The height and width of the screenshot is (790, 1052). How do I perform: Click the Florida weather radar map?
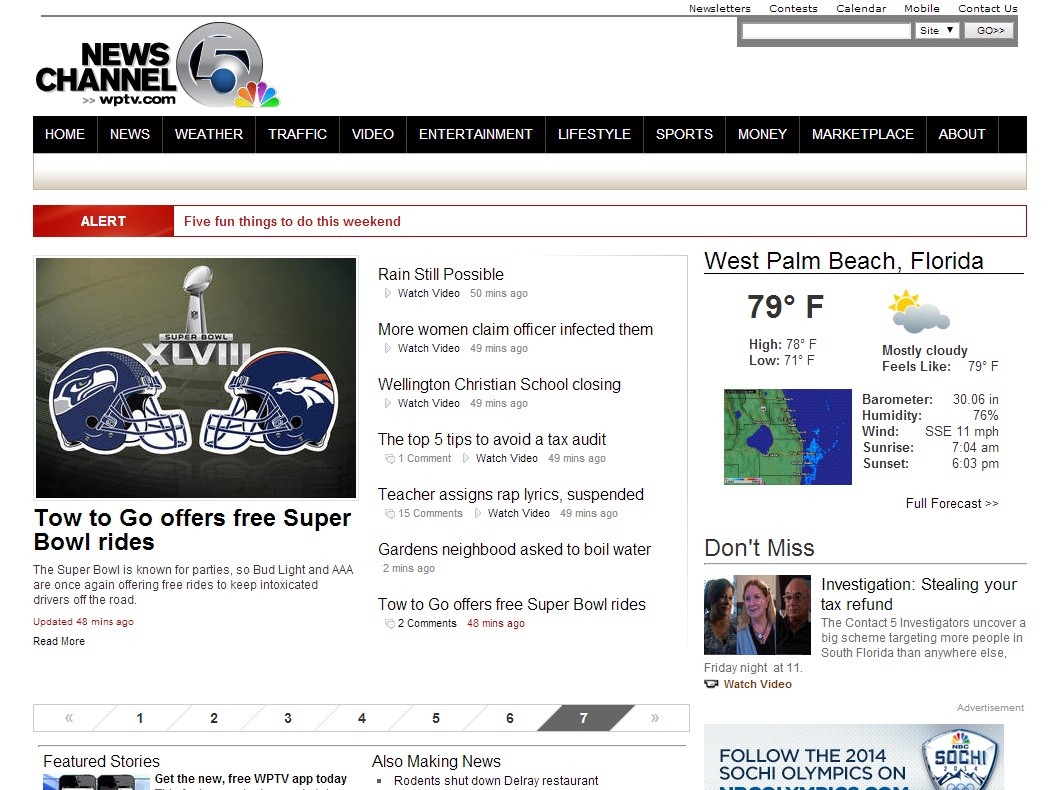[x=788, y=437]
